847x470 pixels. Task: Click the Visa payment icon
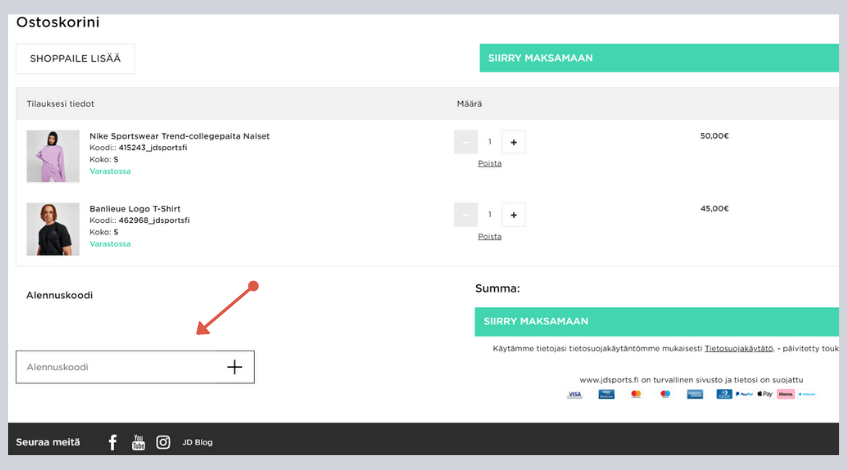(x=574, y=394)
